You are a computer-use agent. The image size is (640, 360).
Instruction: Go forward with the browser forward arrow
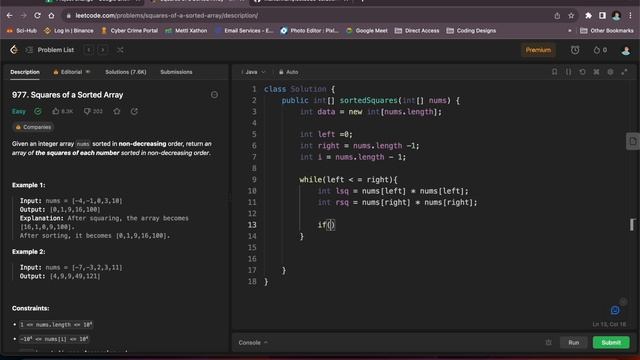[23, 16]
